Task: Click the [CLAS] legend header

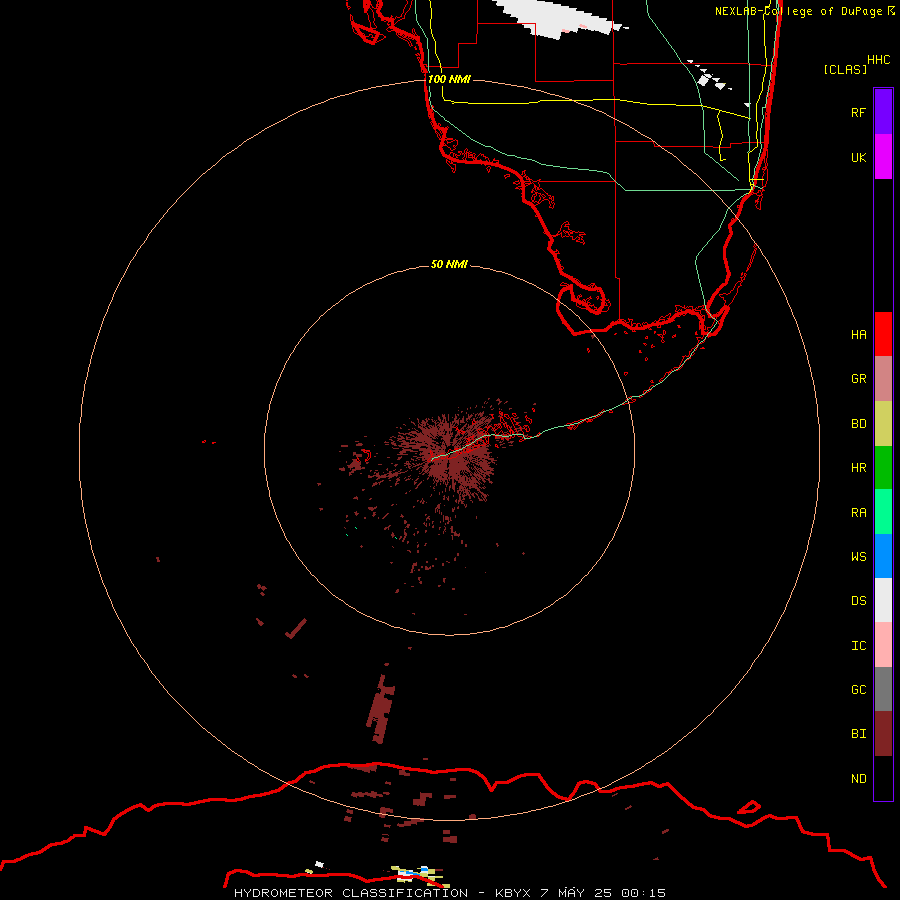Action: coord(845,69)
